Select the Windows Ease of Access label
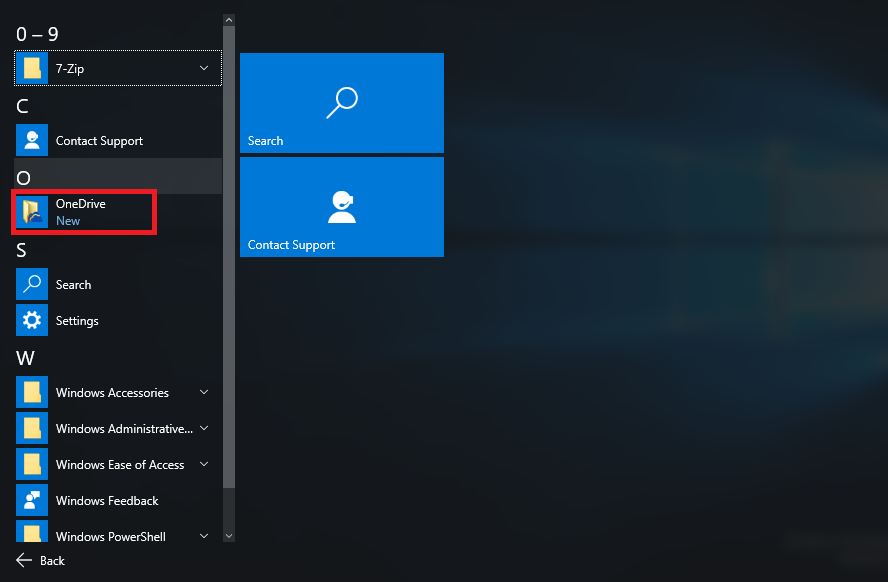Screen dimensions: 888x582 click(120, 464)
